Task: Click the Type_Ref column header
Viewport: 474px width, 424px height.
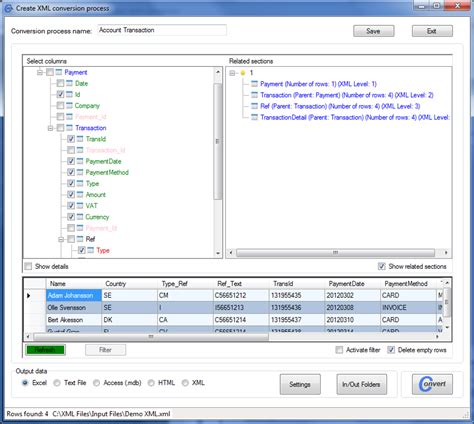Action: [x=185, y=284]
